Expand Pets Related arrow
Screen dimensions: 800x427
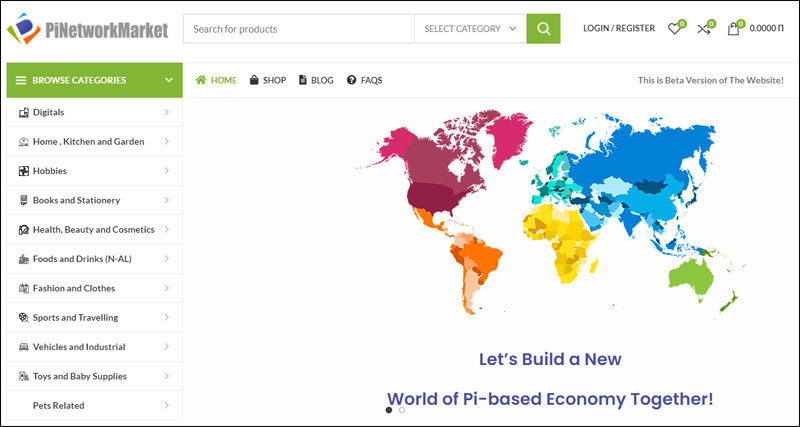point(166,406)
